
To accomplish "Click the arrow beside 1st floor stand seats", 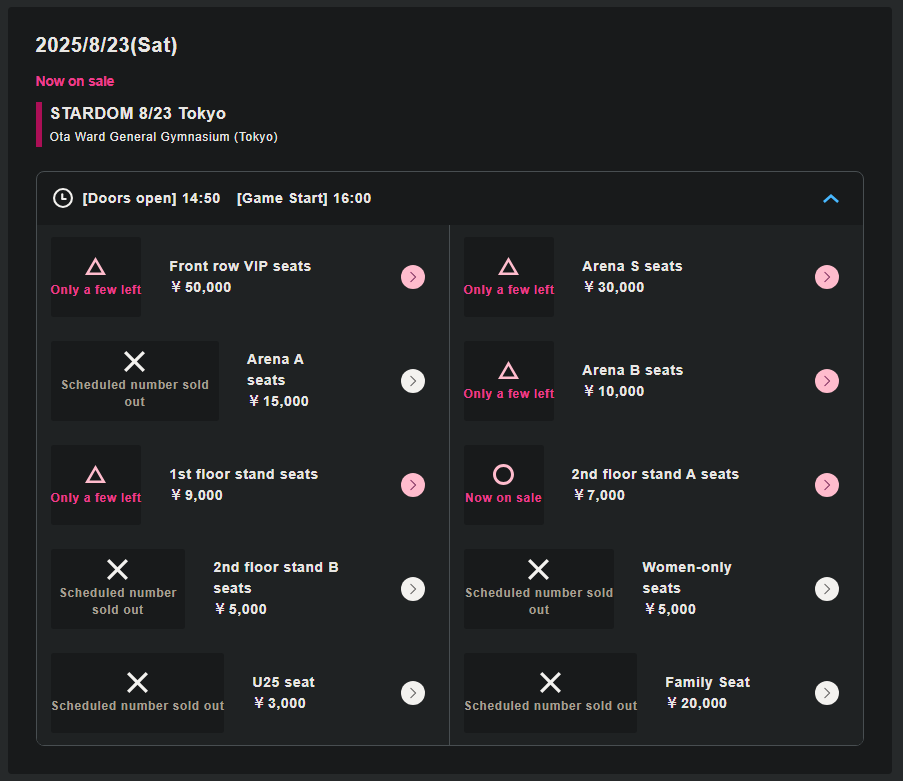I will pos(413,485).
